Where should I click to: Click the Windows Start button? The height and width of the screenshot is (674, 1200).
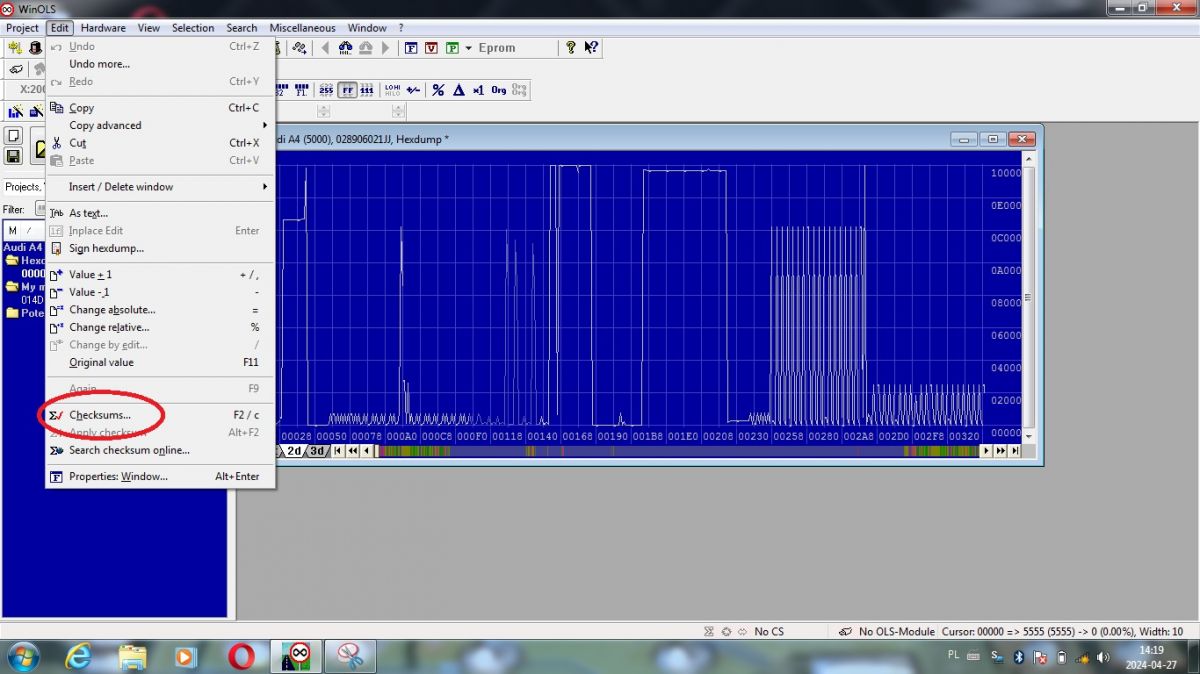(22, 656)
